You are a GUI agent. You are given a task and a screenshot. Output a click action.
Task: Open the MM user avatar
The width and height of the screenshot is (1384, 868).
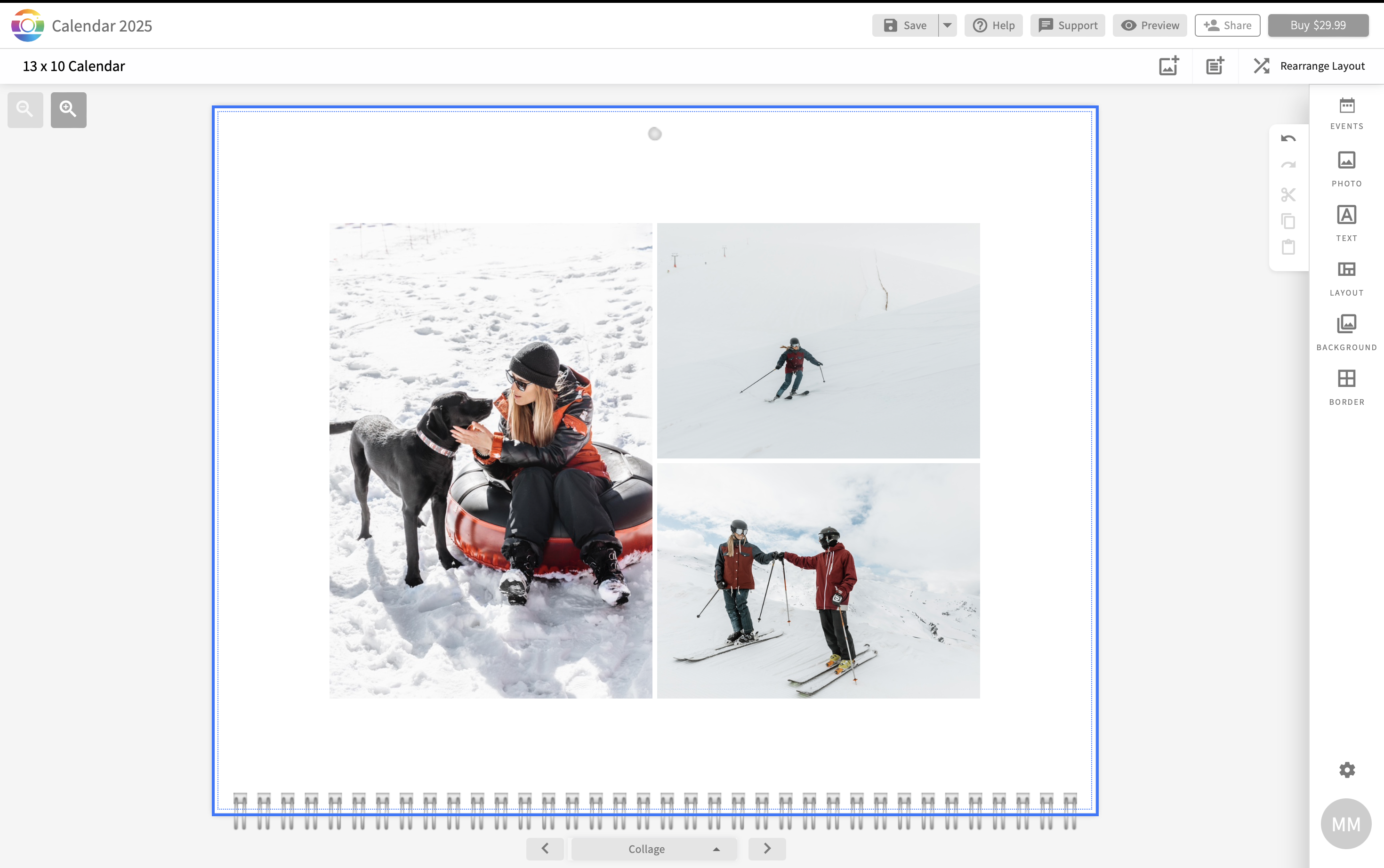1346,824
